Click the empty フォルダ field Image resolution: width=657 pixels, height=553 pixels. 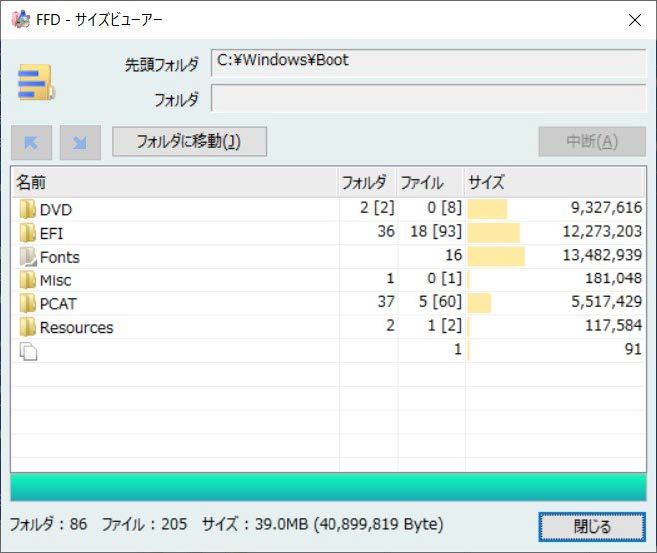428,98
